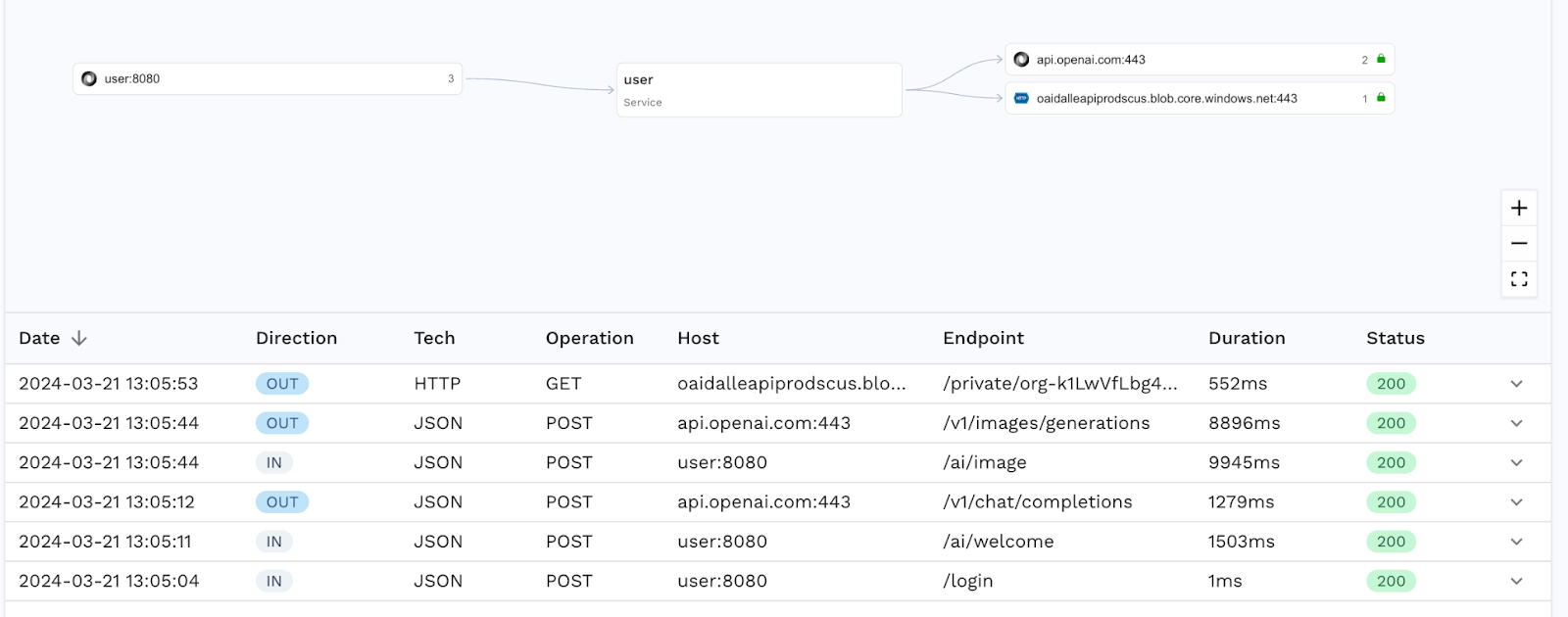1568x617 pixels.
Task: Click the 8896ms duration value
Action: pos(1245,423)
